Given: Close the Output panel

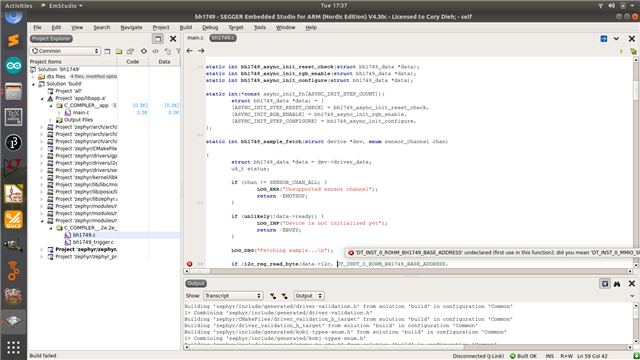Looking at the screenshot, I should [x=632, y=284].
